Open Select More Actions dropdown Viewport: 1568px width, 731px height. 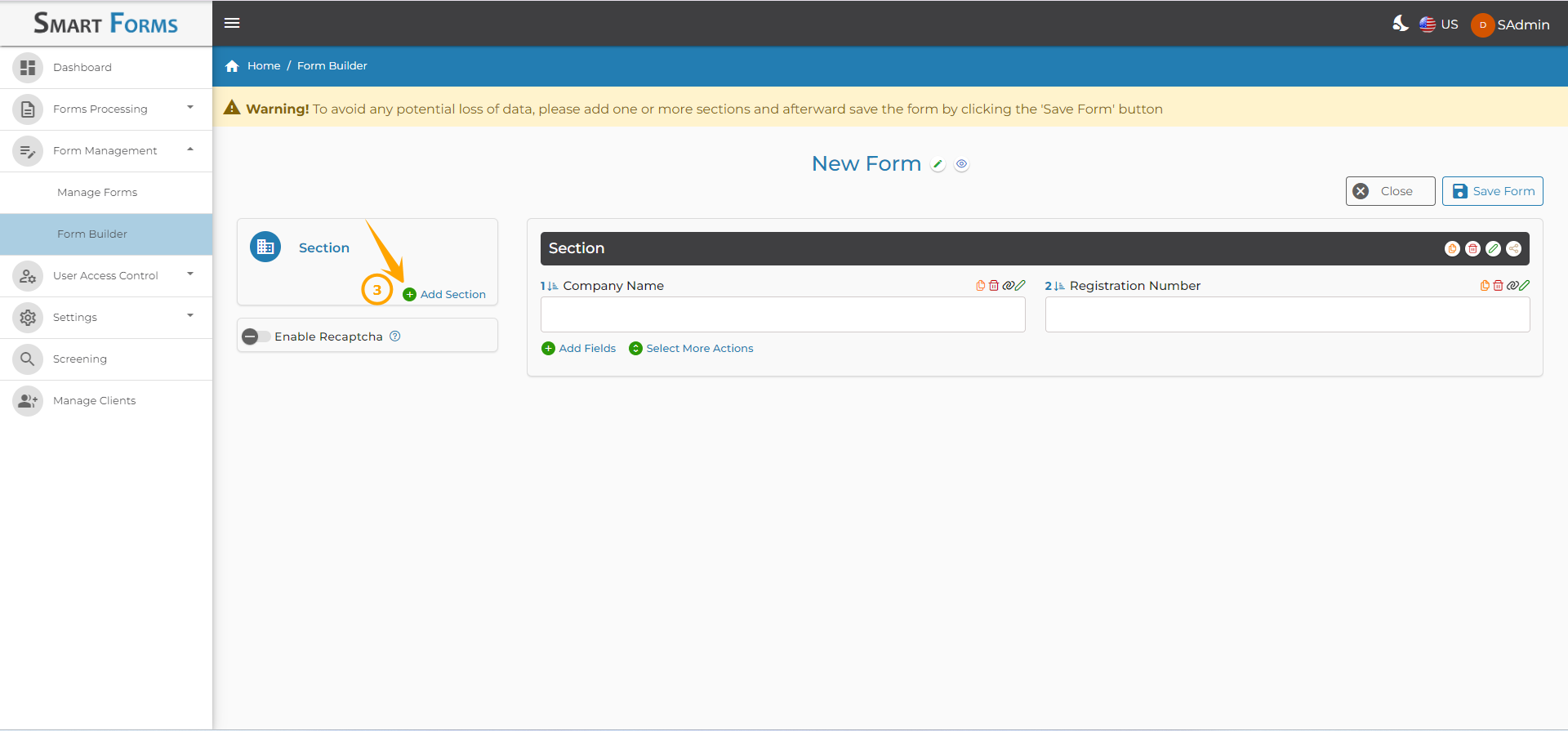coord(691,349)
